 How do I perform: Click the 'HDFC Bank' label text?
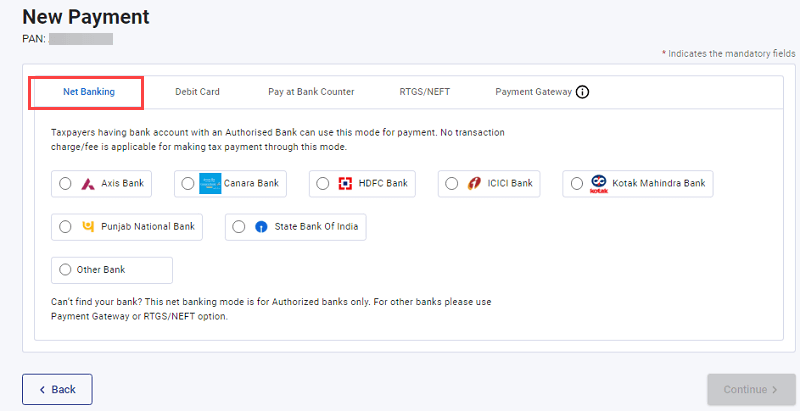383,183
